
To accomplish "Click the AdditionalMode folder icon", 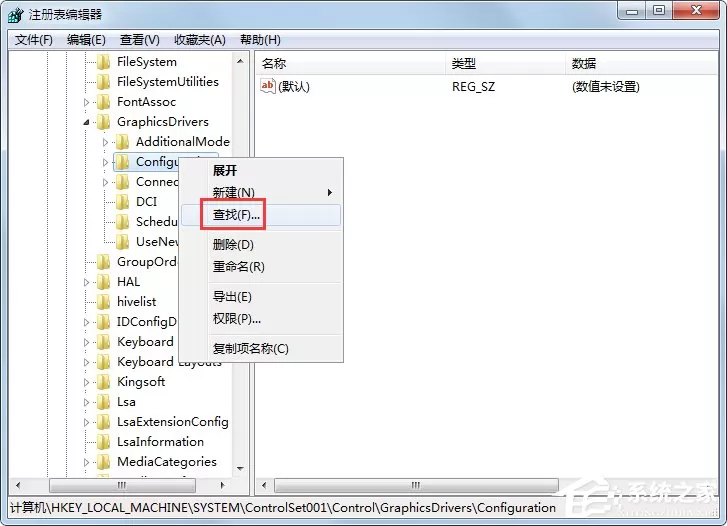I will (122, 142).
